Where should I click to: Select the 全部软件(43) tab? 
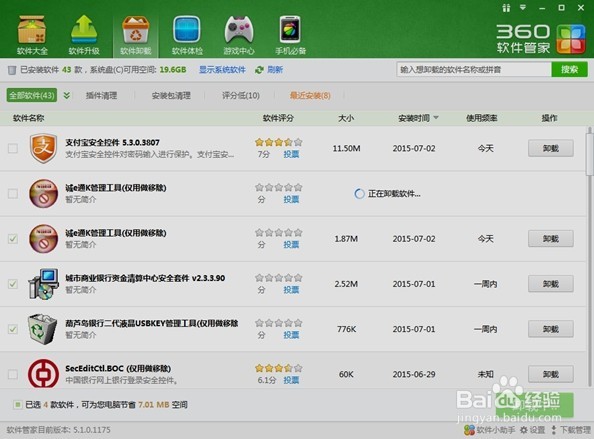(32, 95)
